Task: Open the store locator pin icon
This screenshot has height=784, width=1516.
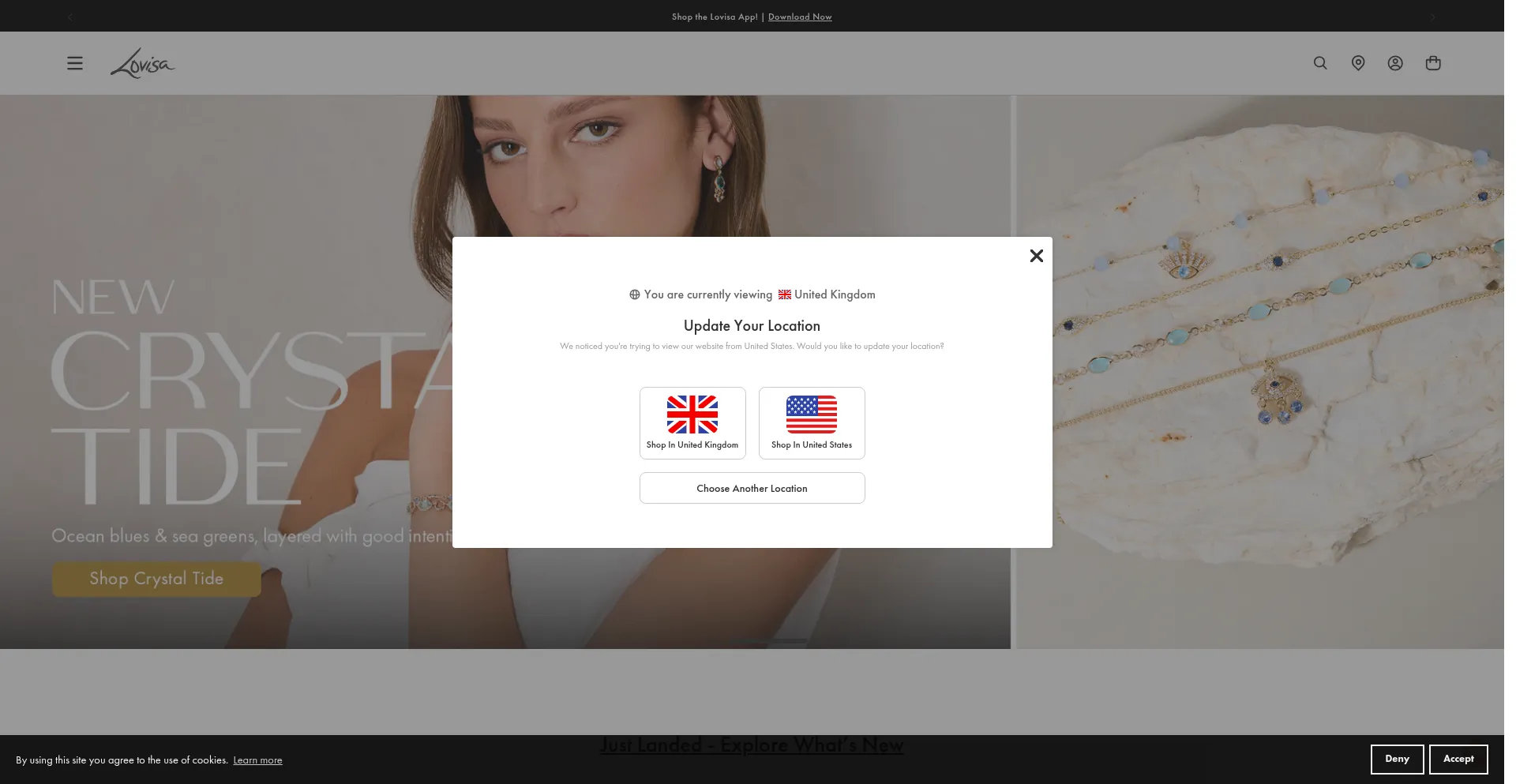Action: (x=1358, y=63)
